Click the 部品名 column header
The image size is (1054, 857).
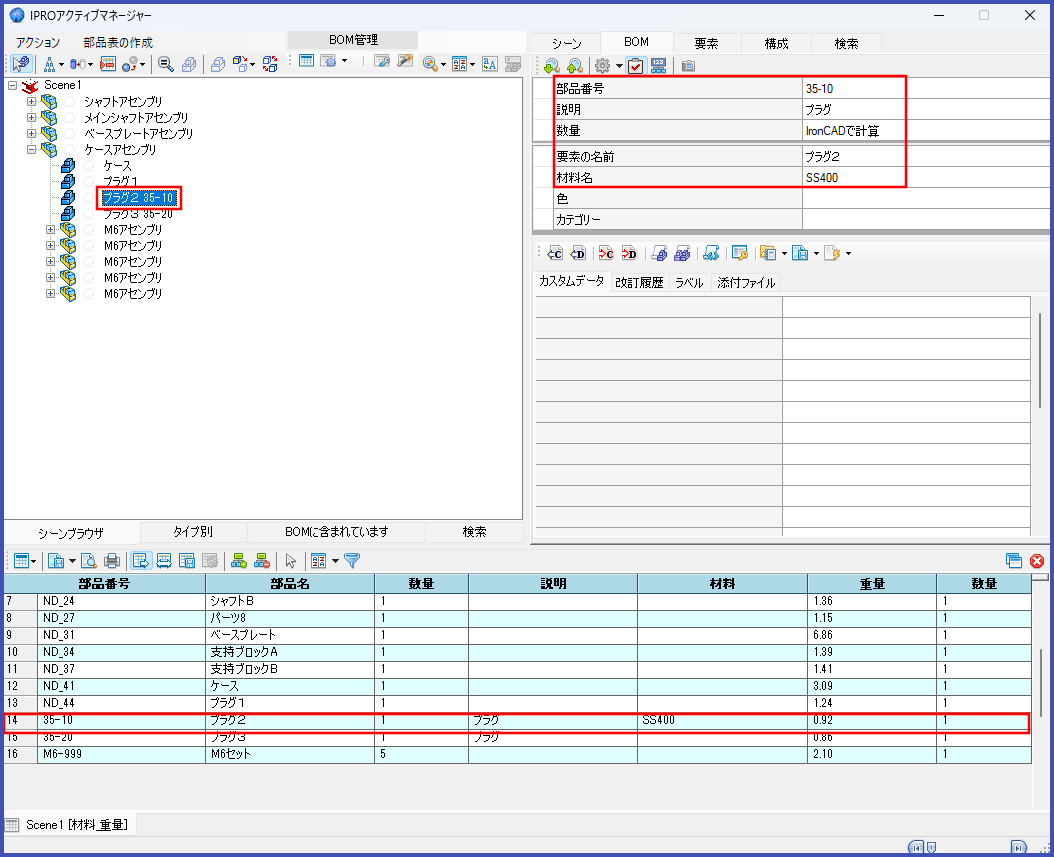290,584
